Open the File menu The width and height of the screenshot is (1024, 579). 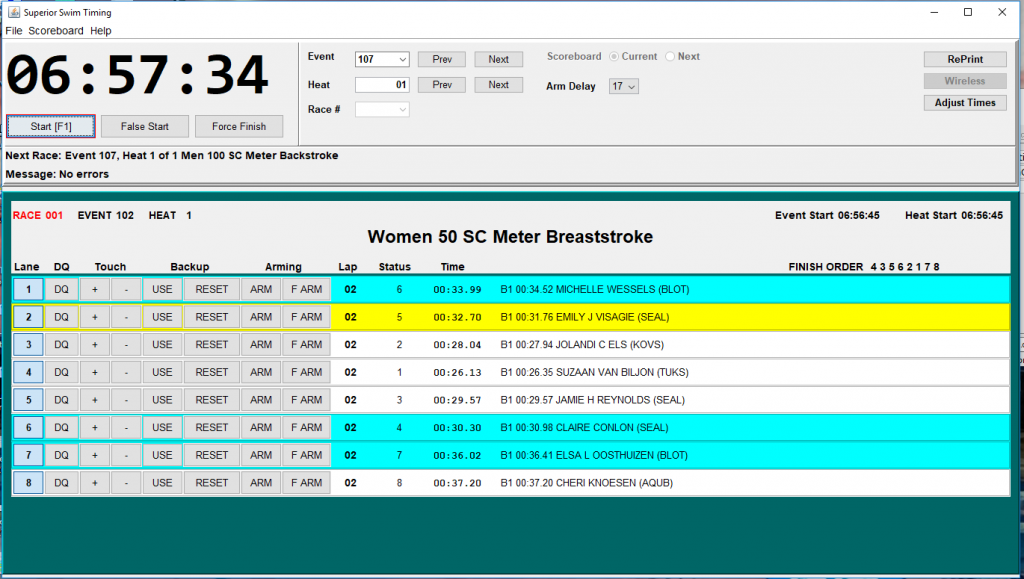(13, 31)
